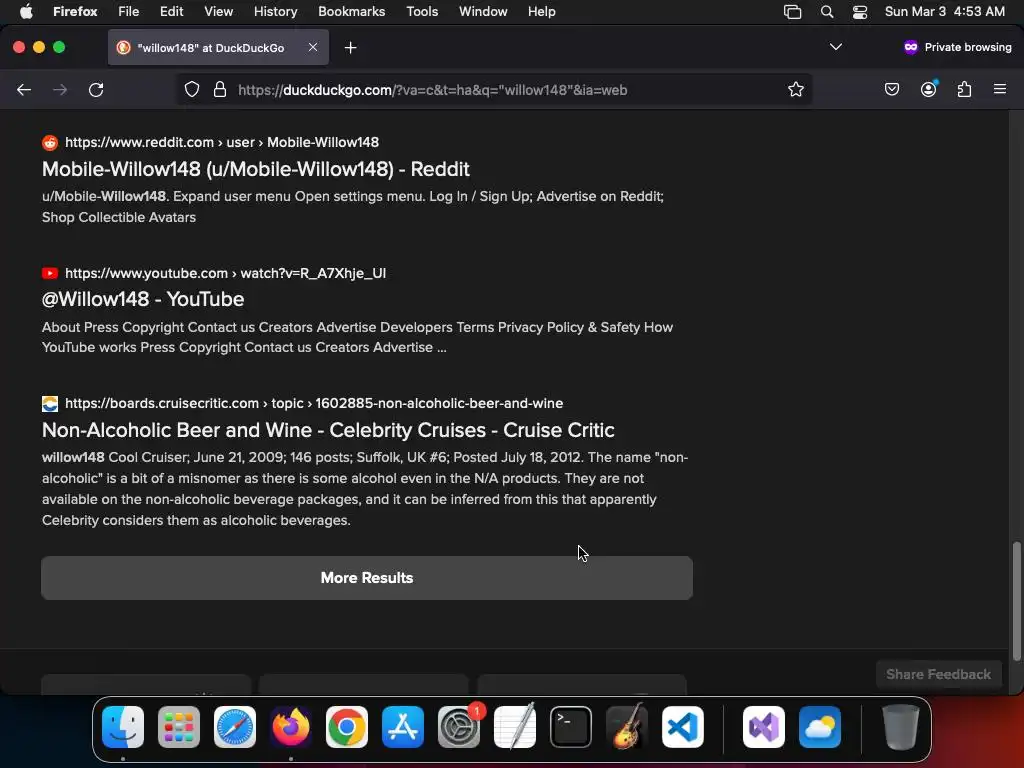Open the View menu
The height and width of the screenshot is (768, 1024).
[x=218, y=11]
